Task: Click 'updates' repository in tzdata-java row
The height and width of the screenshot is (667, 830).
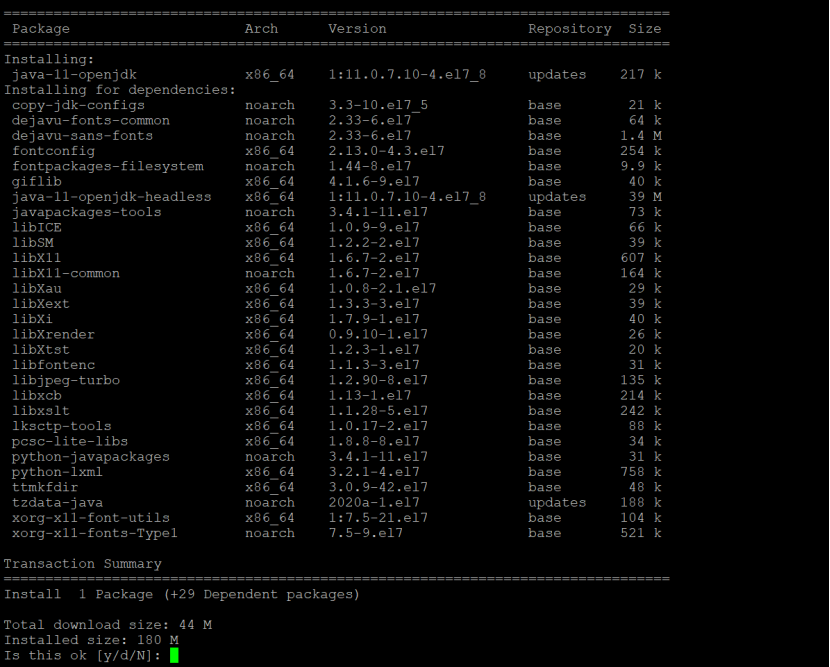Action: [557, 503]
